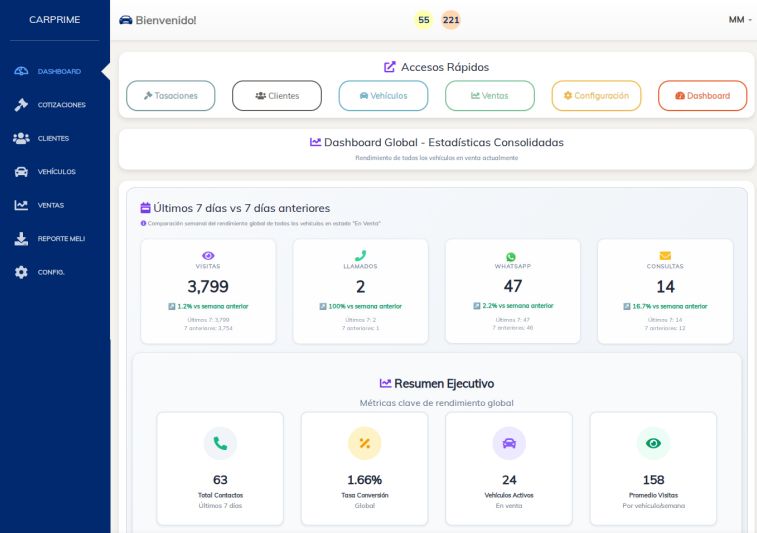Open the Vehículos quick access button
Image resolution: width=757 pixels, height=533 pixels.
[383, 96]
